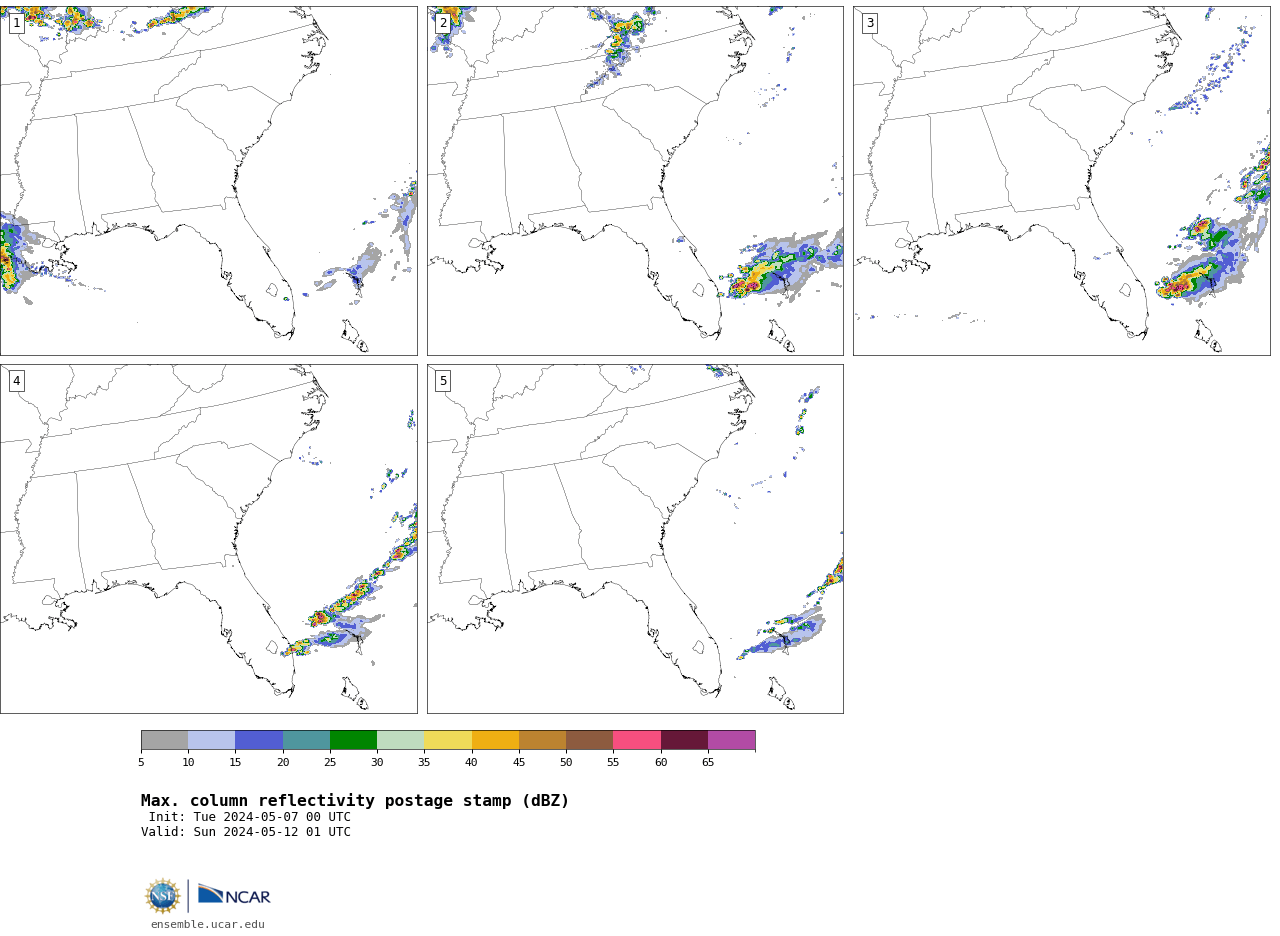Click the colorbar tick label 35
This screenshot has width=1280, height=936.
[x=424, y=763]
